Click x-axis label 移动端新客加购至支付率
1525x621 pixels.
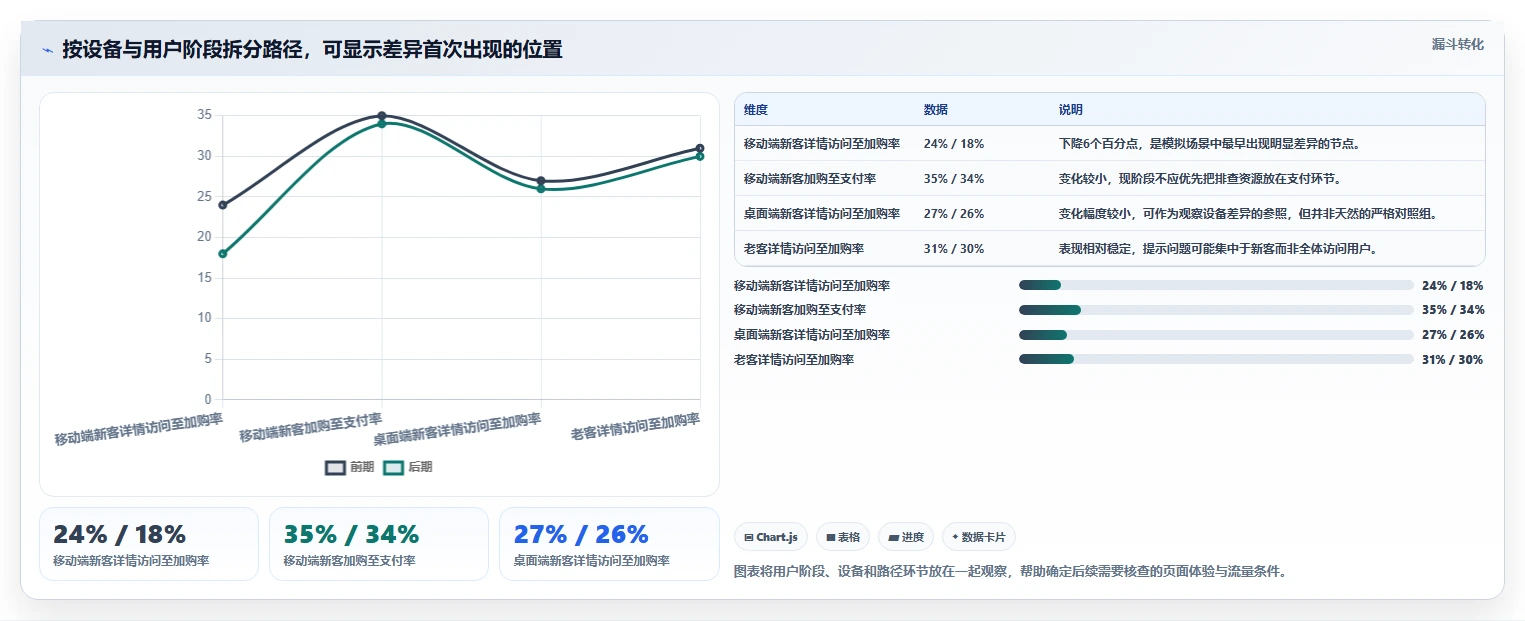pos(310,427)
